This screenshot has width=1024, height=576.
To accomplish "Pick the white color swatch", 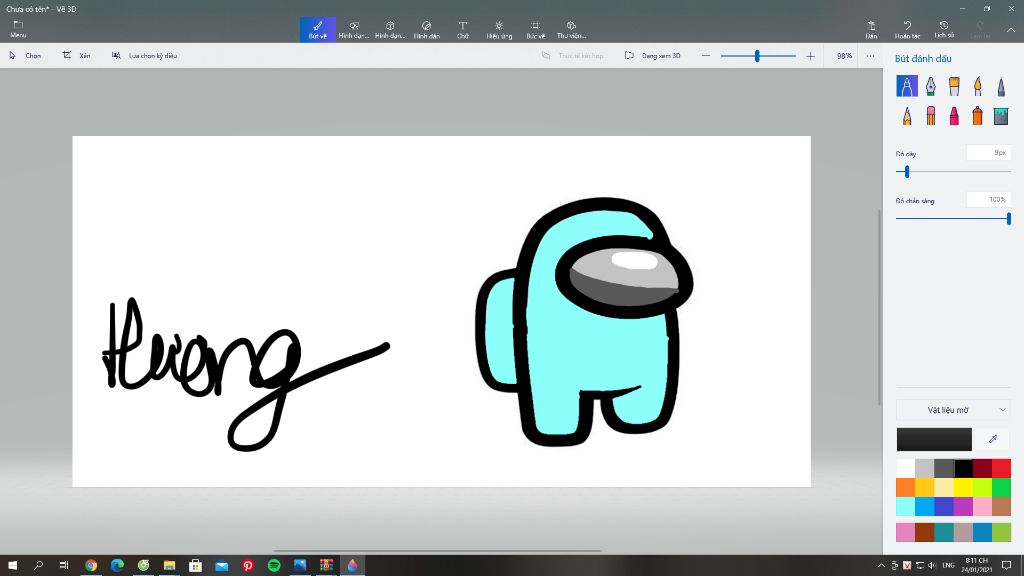I will [x=906, y=468].
